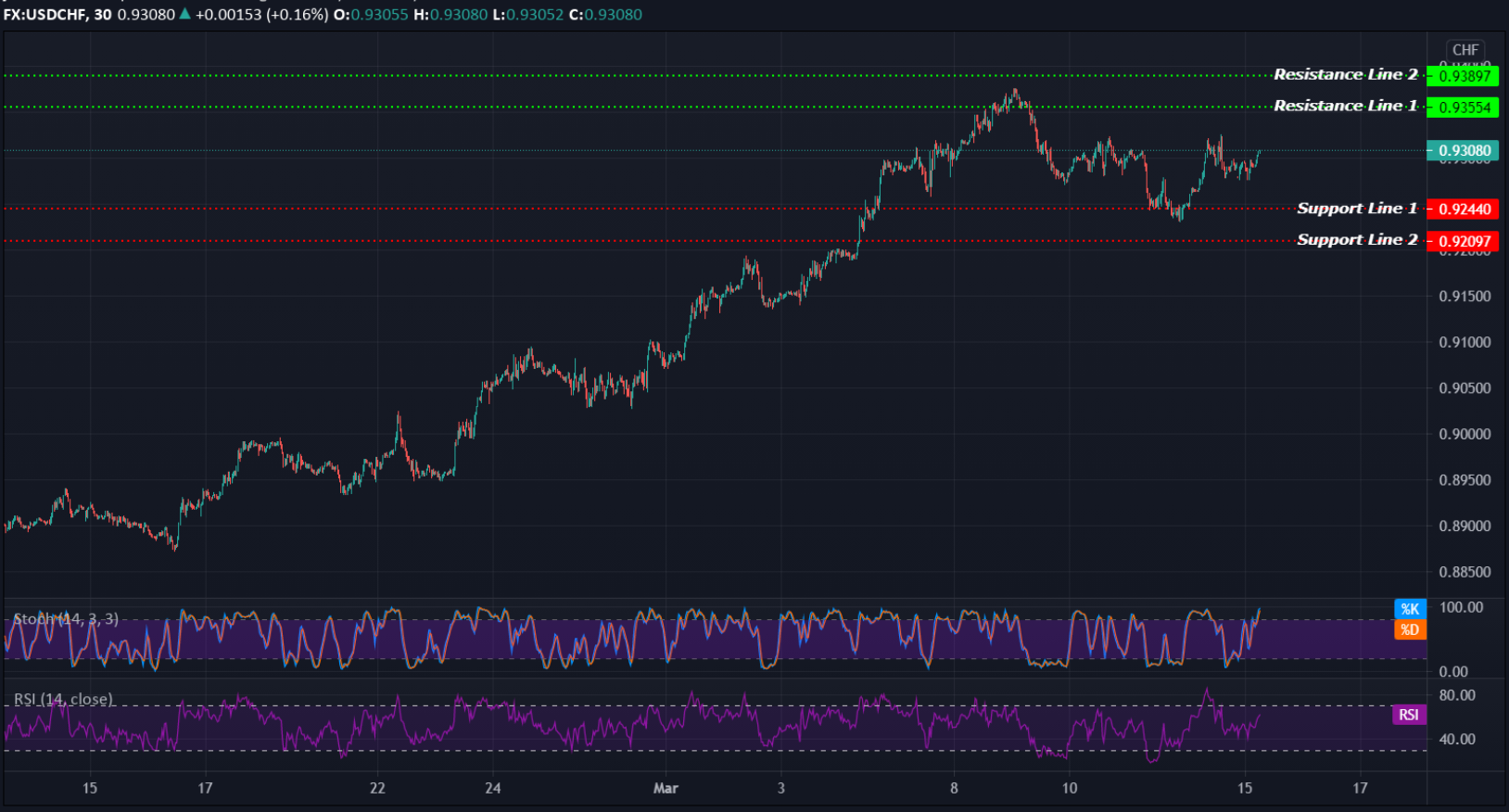Viewport: 1509px width, 812px height.
Task: Click the %K stochastic tag
Action: click(1410, 609)
